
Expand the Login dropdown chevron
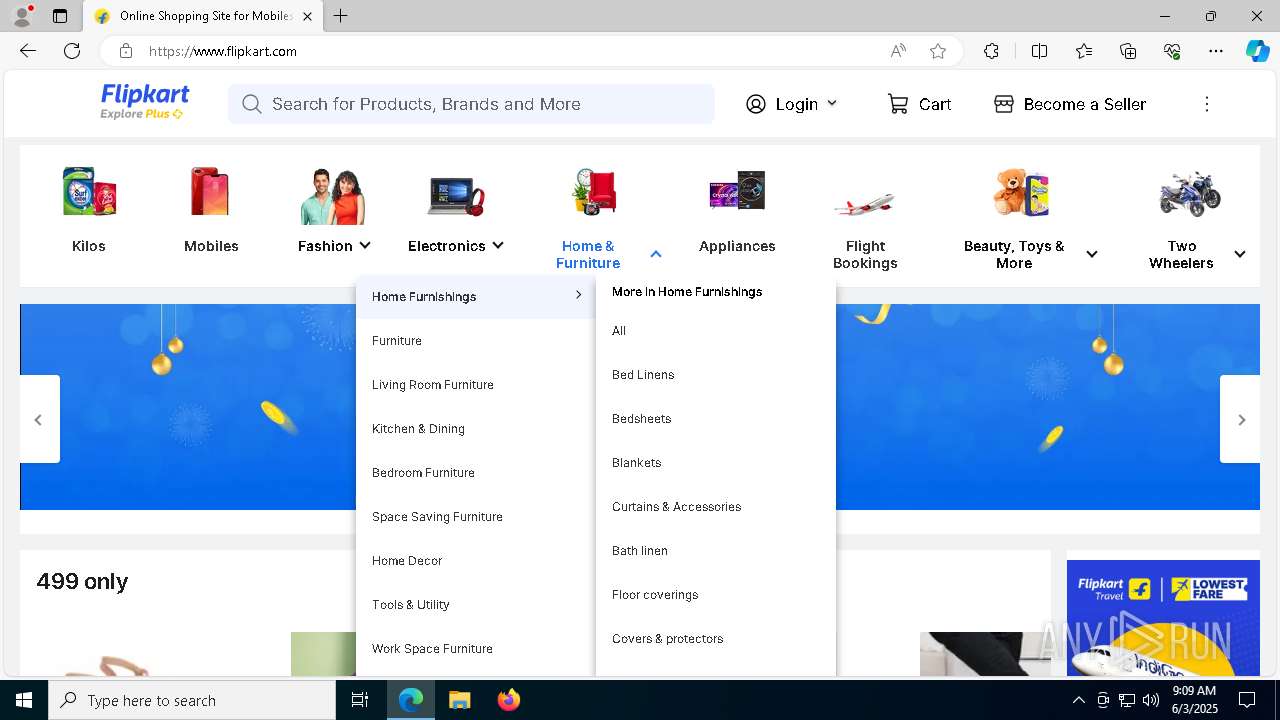pos(832,103)
